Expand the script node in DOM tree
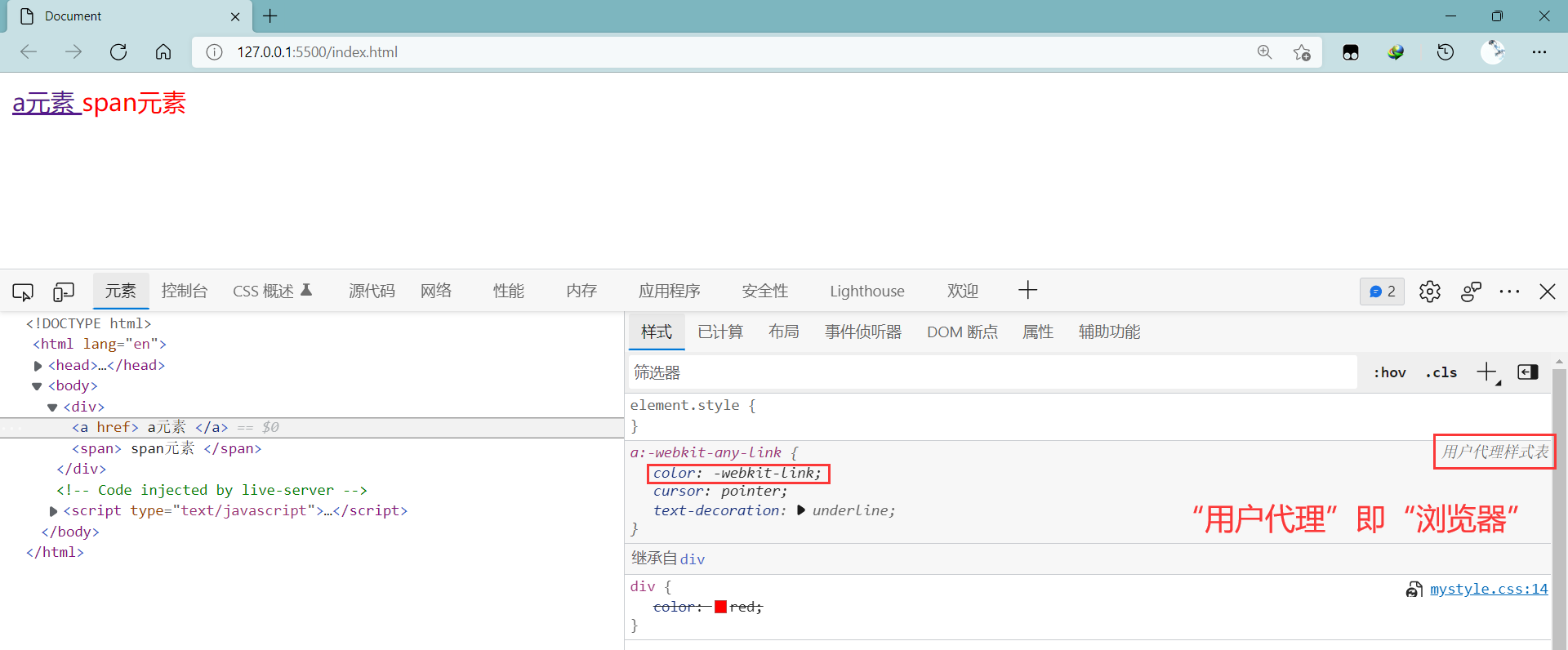The height and width of the screenshot is (650, 1568). (x=53, y=511)
